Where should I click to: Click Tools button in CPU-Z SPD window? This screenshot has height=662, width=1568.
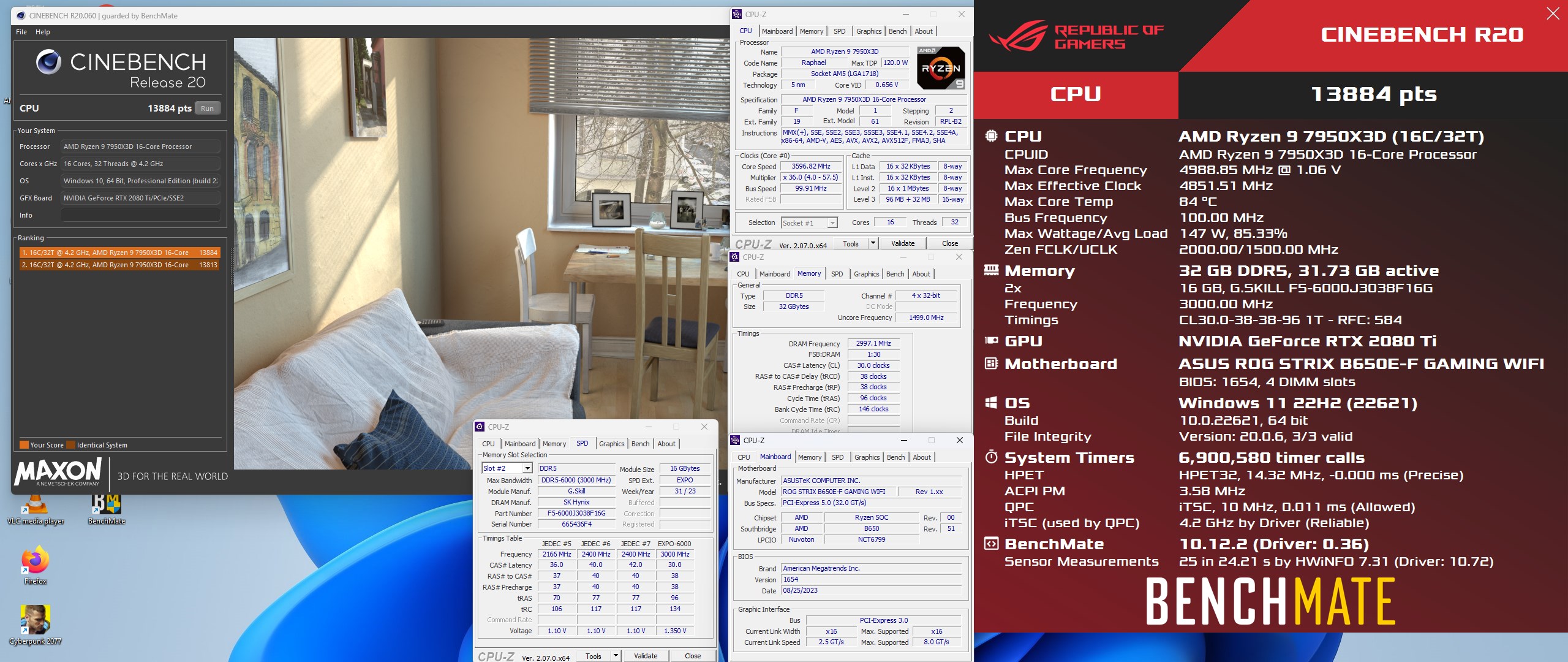593,656
